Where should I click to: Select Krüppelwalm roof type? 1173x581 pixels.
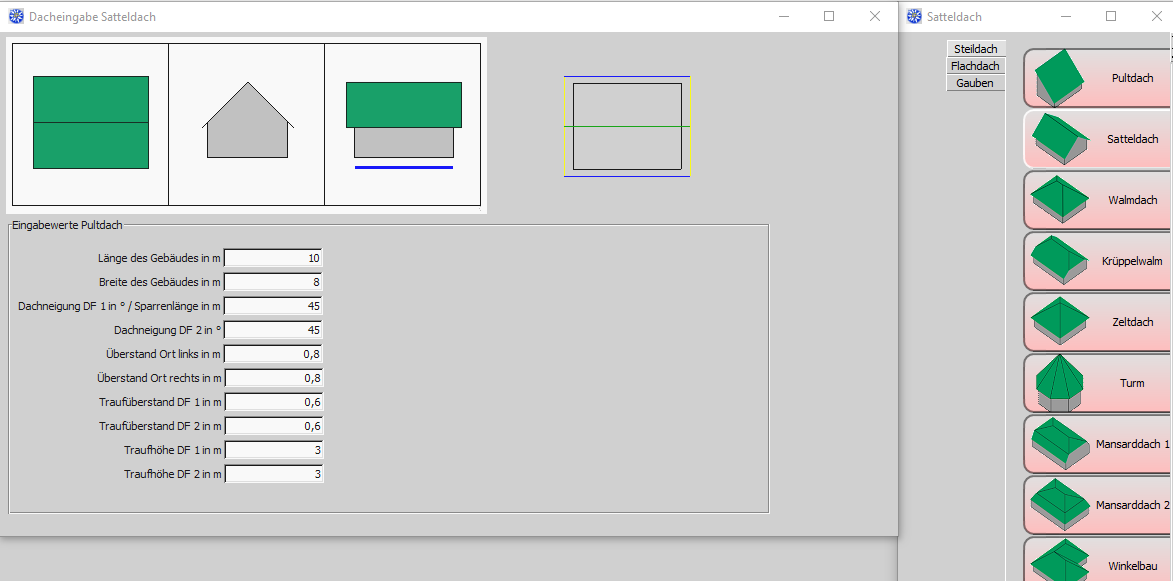pos(1097,261)
